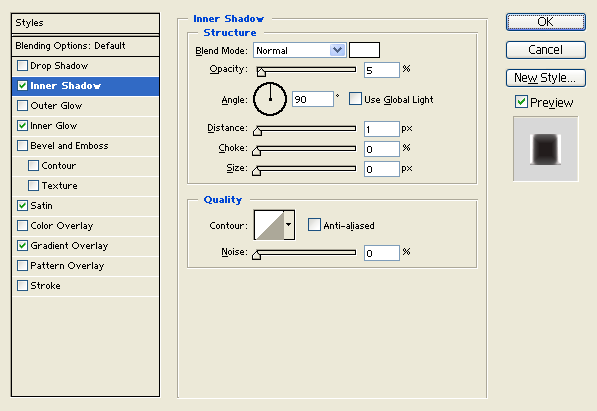Uncheck the Inner Glow checkbox
The image size is (597, 411).
(22, 126)
